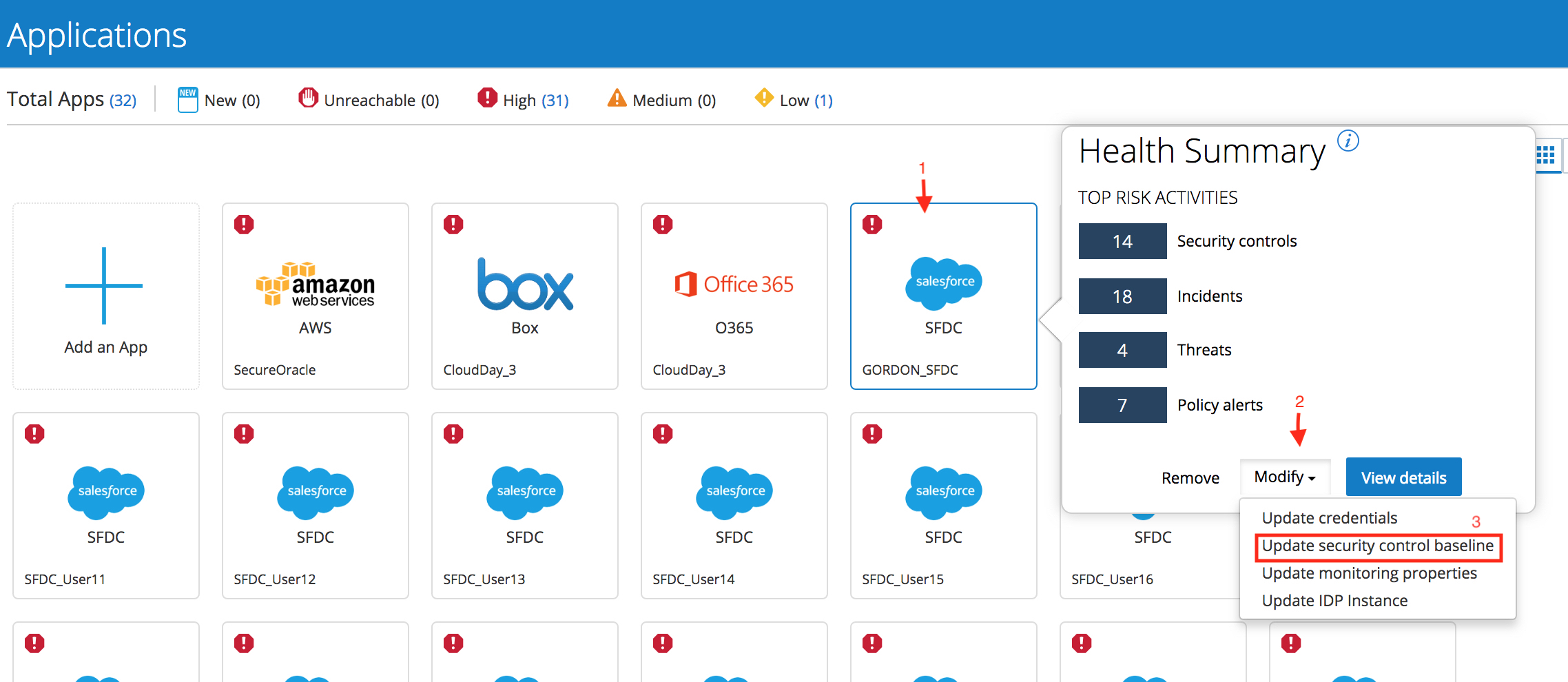
Task: Click the SecureOracle instance name
Action: click(275, 370)
